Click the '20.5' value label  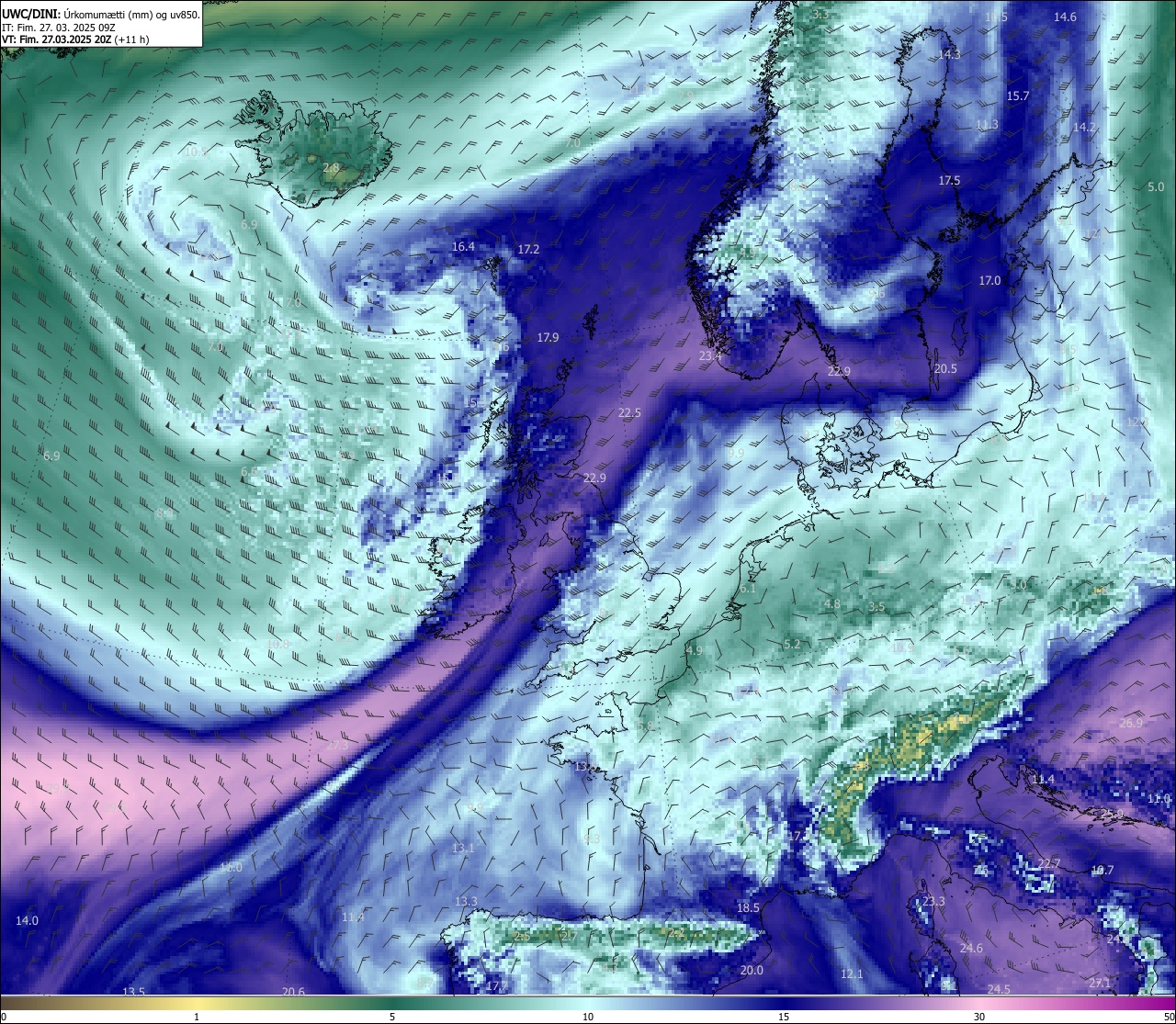coord(945,368)
